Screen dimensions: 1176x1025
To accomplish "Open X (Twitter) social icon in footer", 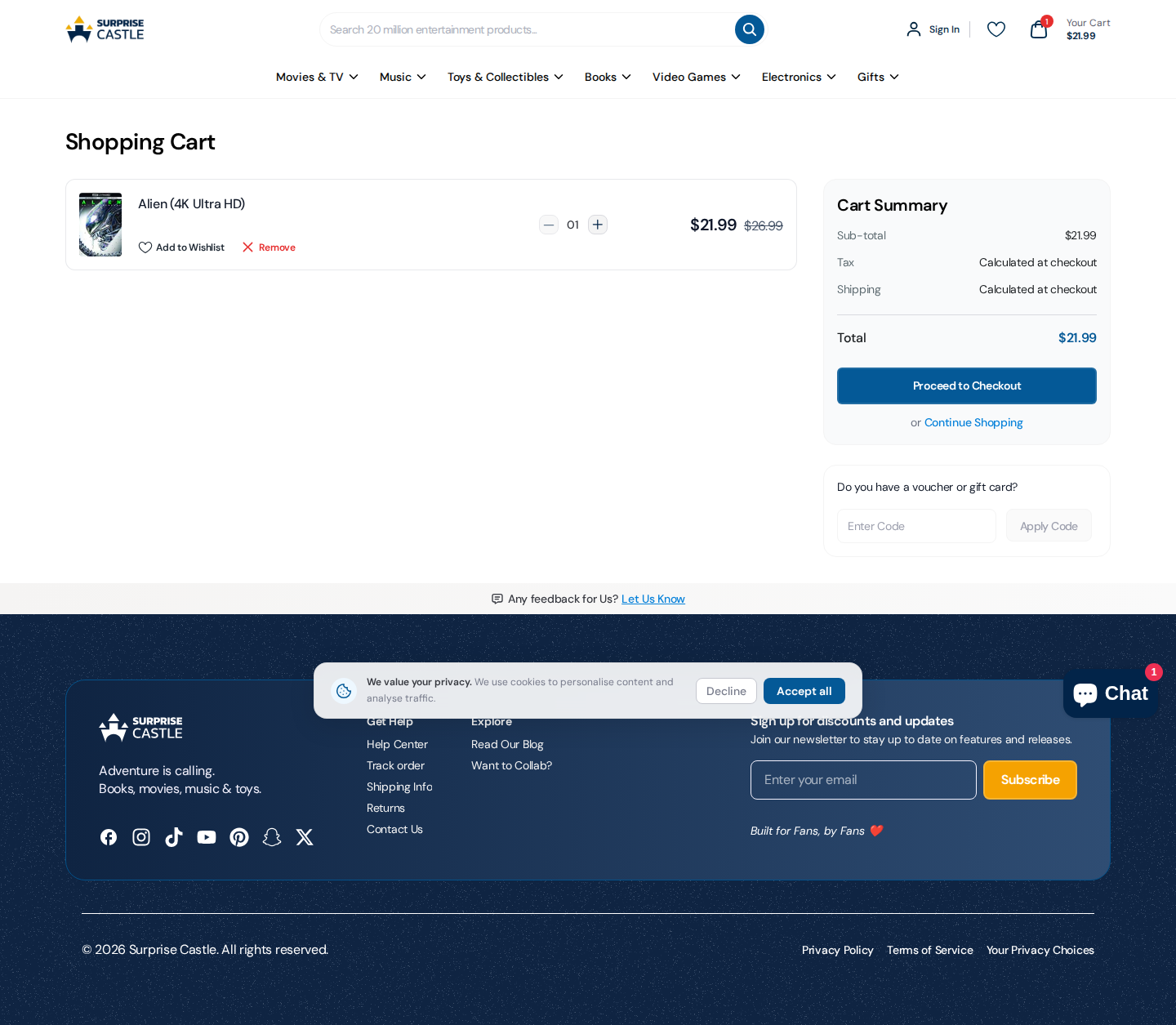I will tap(305, 837).
